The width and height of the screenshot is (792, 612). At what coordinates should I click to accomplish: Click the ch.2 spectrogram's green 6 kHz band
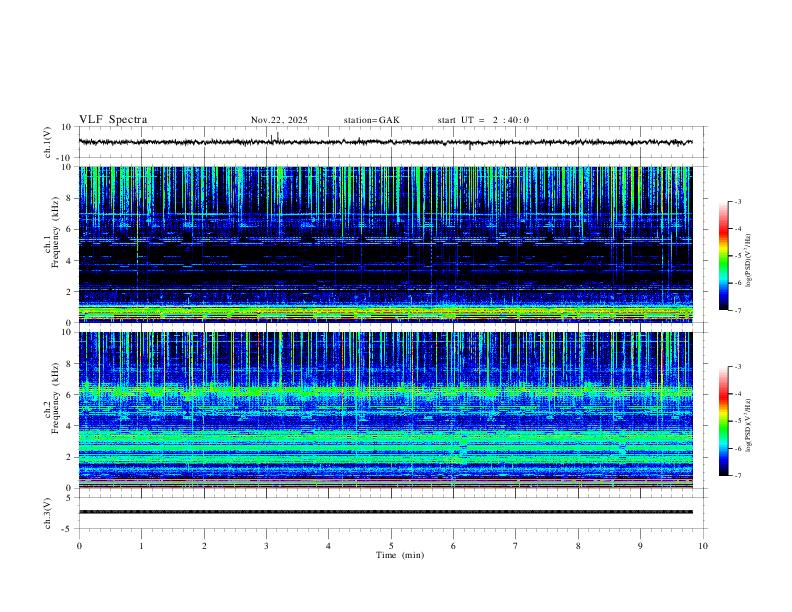point(385,390)
